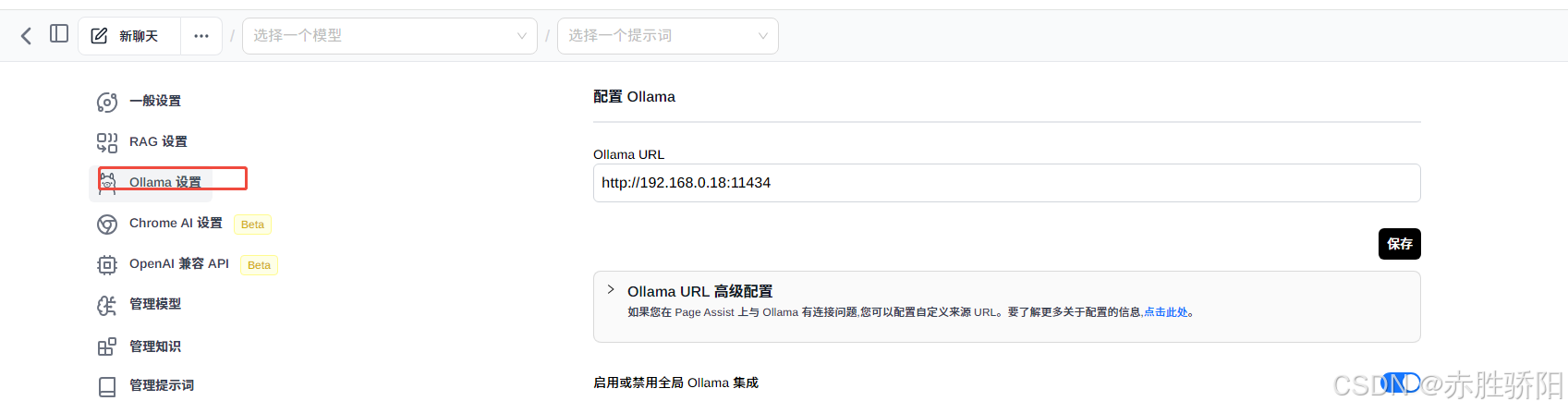
Task: Open 管理提示词 page
Action: 162,385
